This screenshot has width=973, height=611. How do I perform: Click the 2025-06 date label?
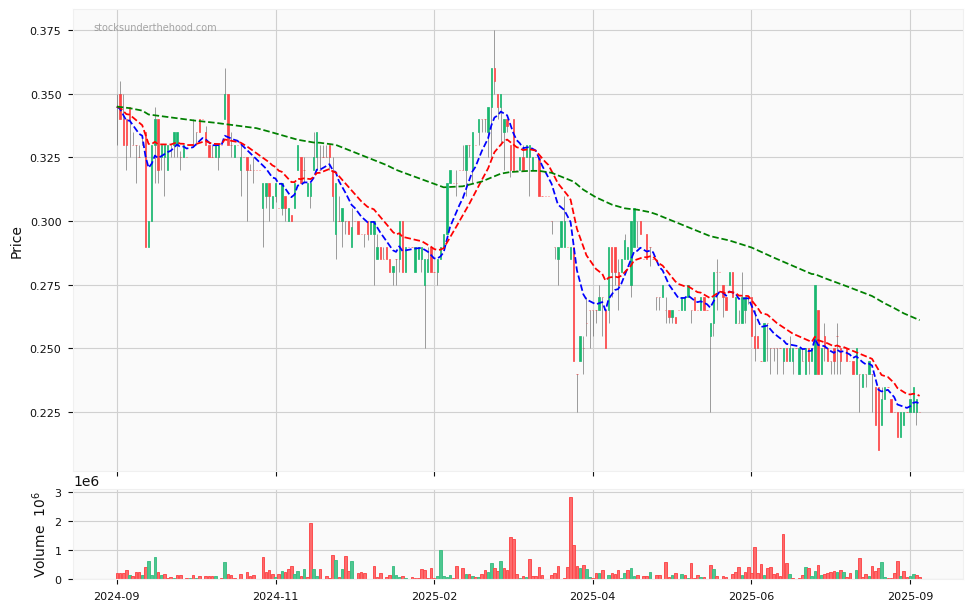point(751,597)
